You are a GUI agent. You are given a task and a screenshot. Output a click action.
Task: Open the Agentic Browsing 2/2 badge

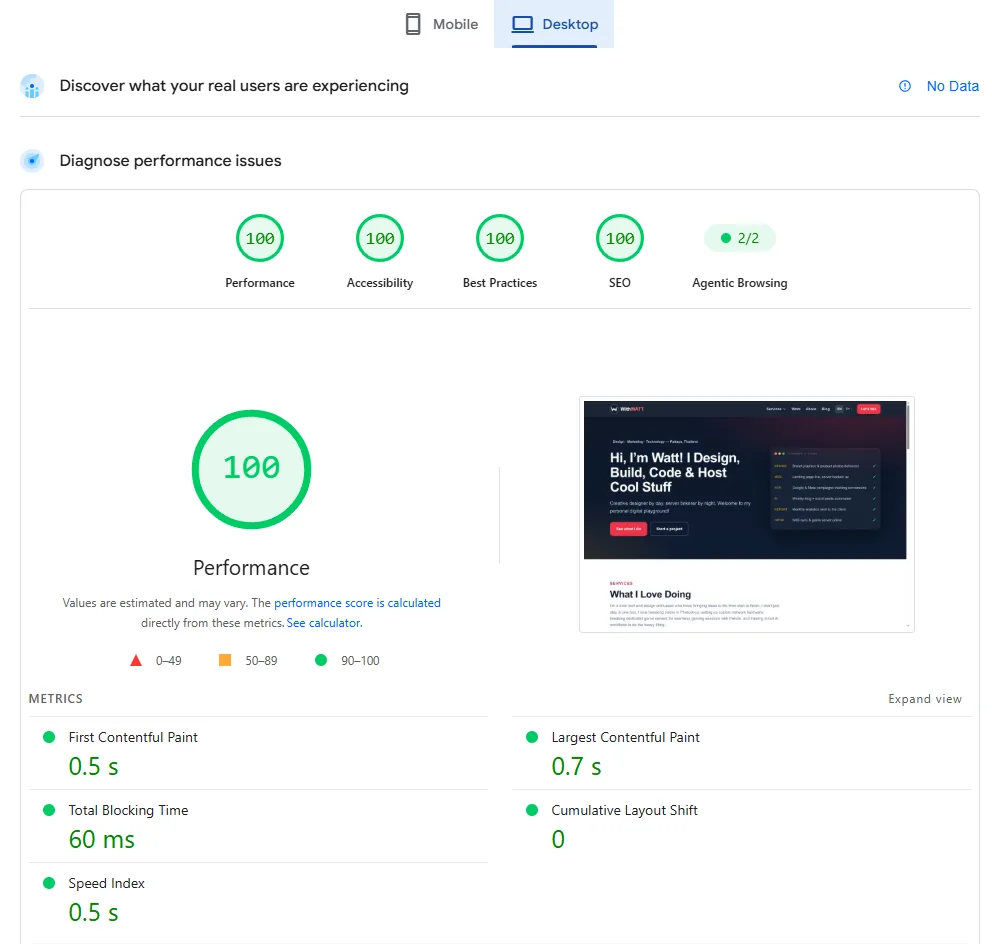(x=740, y=239)
